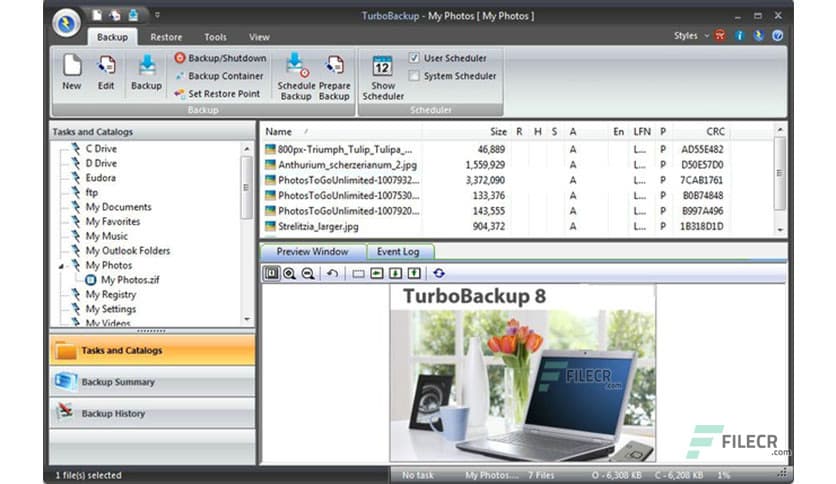Open Schedule Backup
The height and width of the screenshot is (484, 836).
(296, 77)
